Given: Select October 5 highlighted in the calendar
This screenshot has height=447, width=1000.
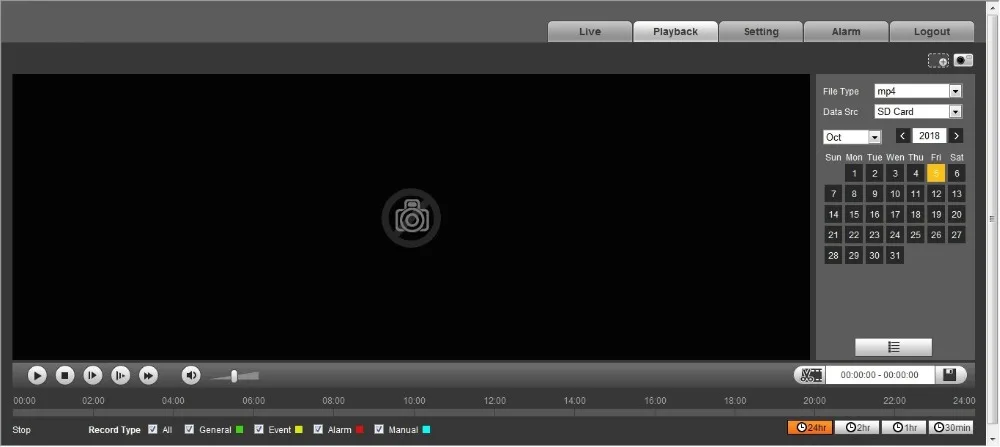Looking at the screenshot, I should [x=936, y=173].
